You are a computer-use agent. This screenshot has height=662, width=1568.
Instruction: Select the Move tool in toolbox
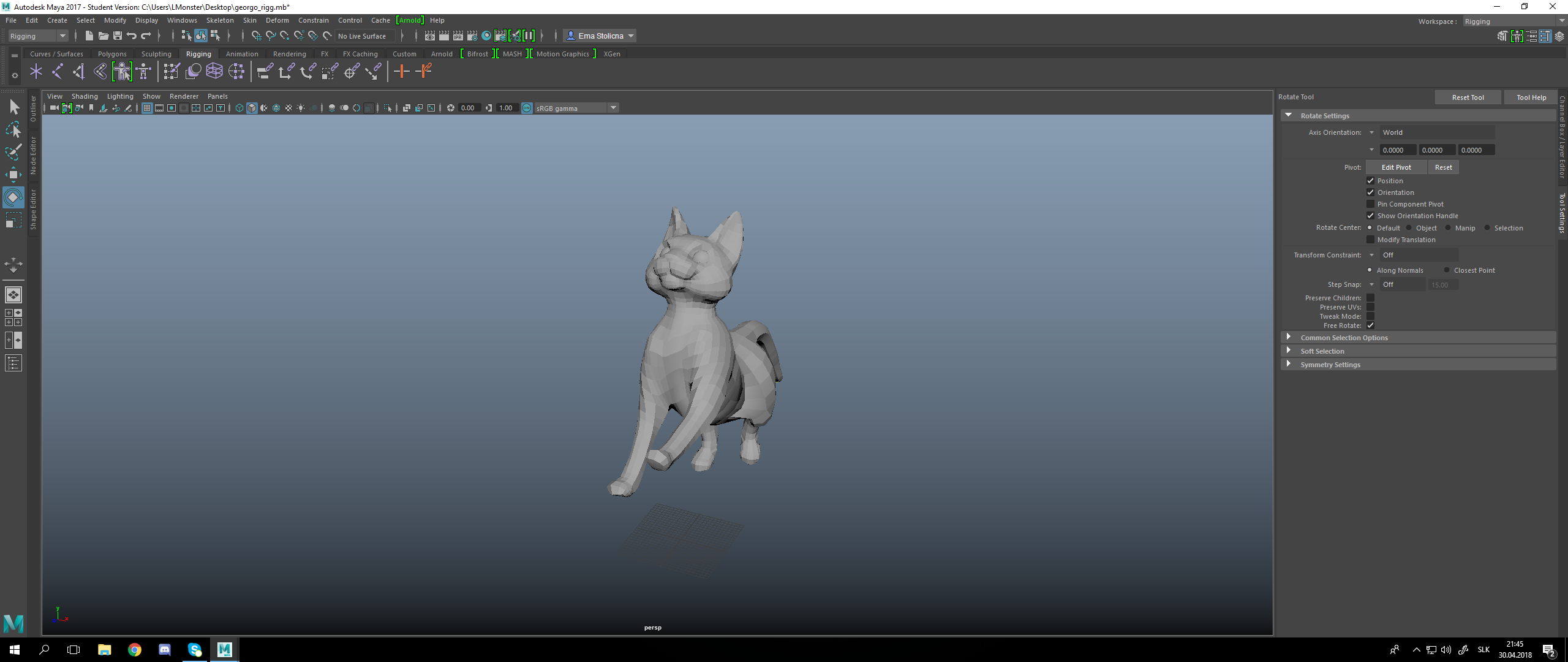click(13, 175)
